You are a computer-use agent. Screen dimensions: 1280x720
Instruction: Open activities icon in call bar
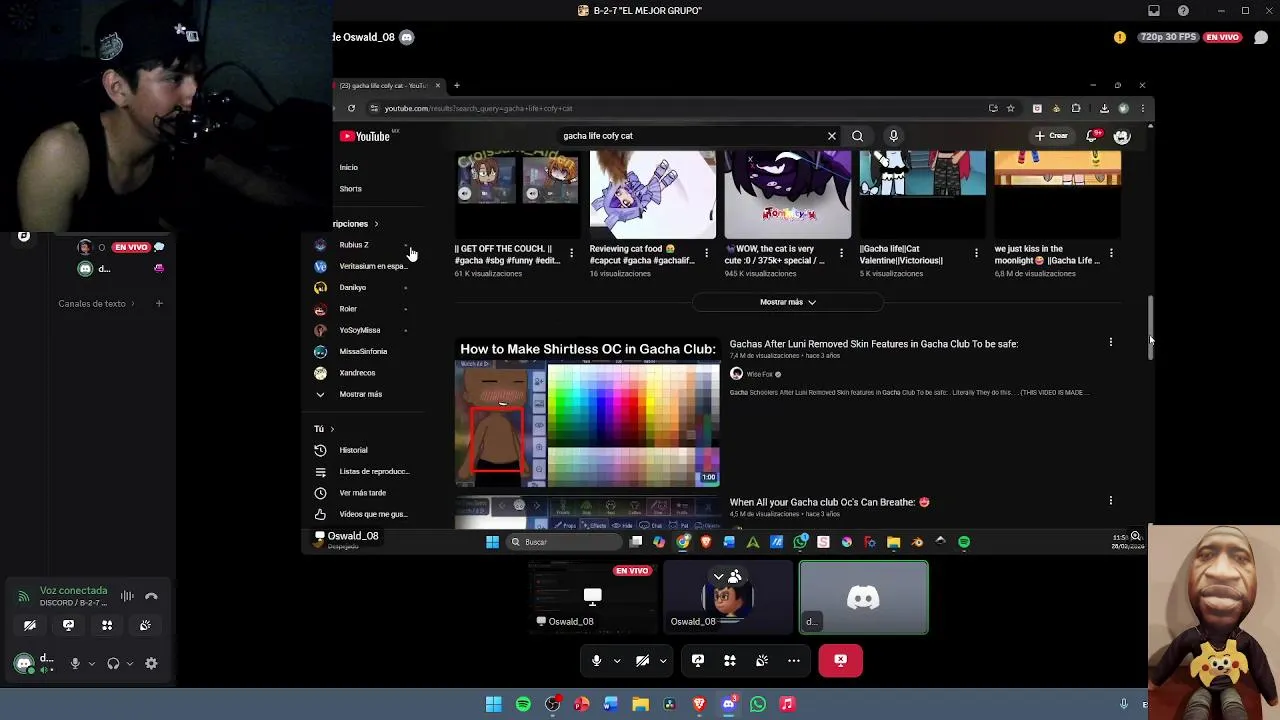tap(730, 660)
